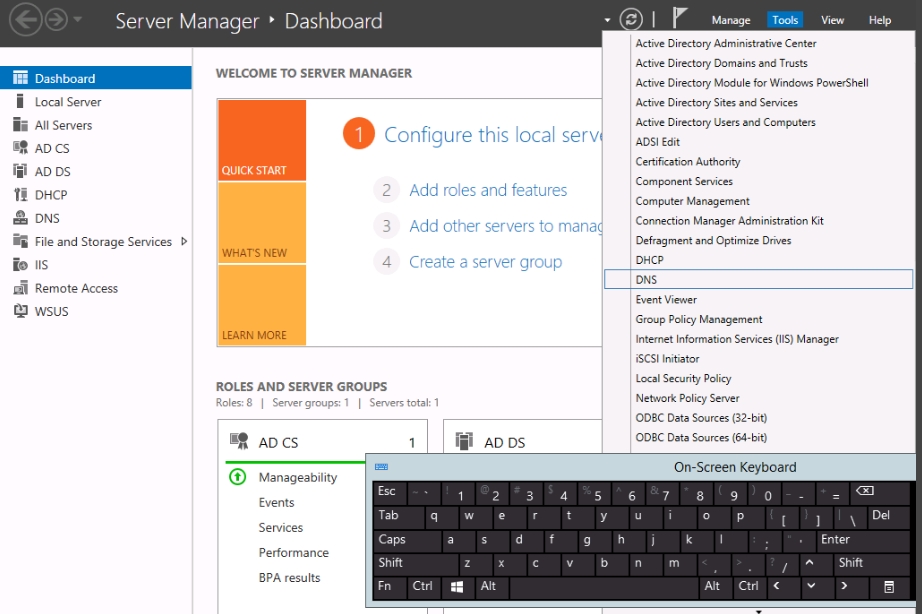Viewport: 922px width, 614px height.
Task: Choose DHCP in the Tools menu
Action: (x=649, y=260)
